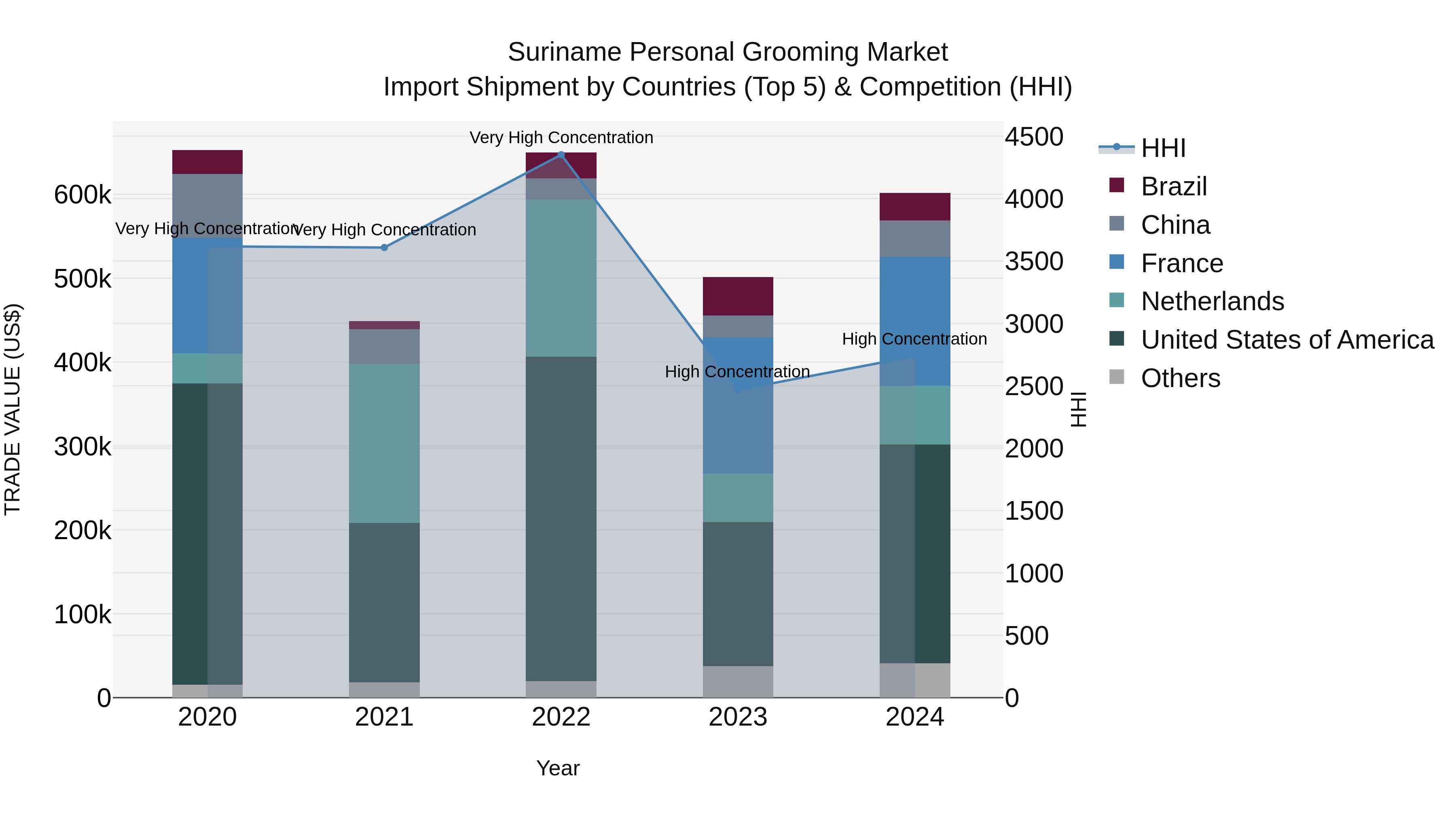Click the 2023 Others bar segment
Viewport: 1456px width, 819px height.
click(738, 682)
